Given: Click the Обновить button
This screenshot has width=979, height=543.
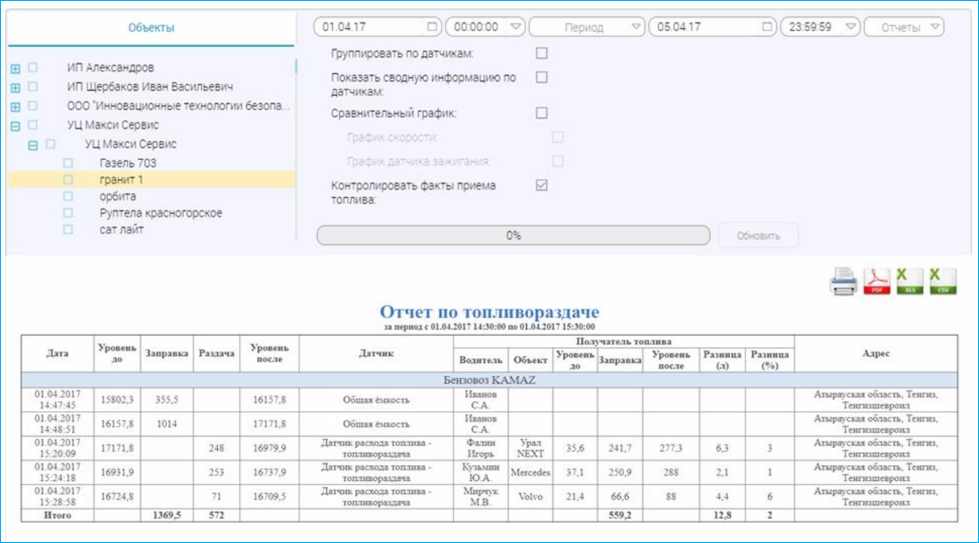Looking at the screenshot, I should (758, 235).
